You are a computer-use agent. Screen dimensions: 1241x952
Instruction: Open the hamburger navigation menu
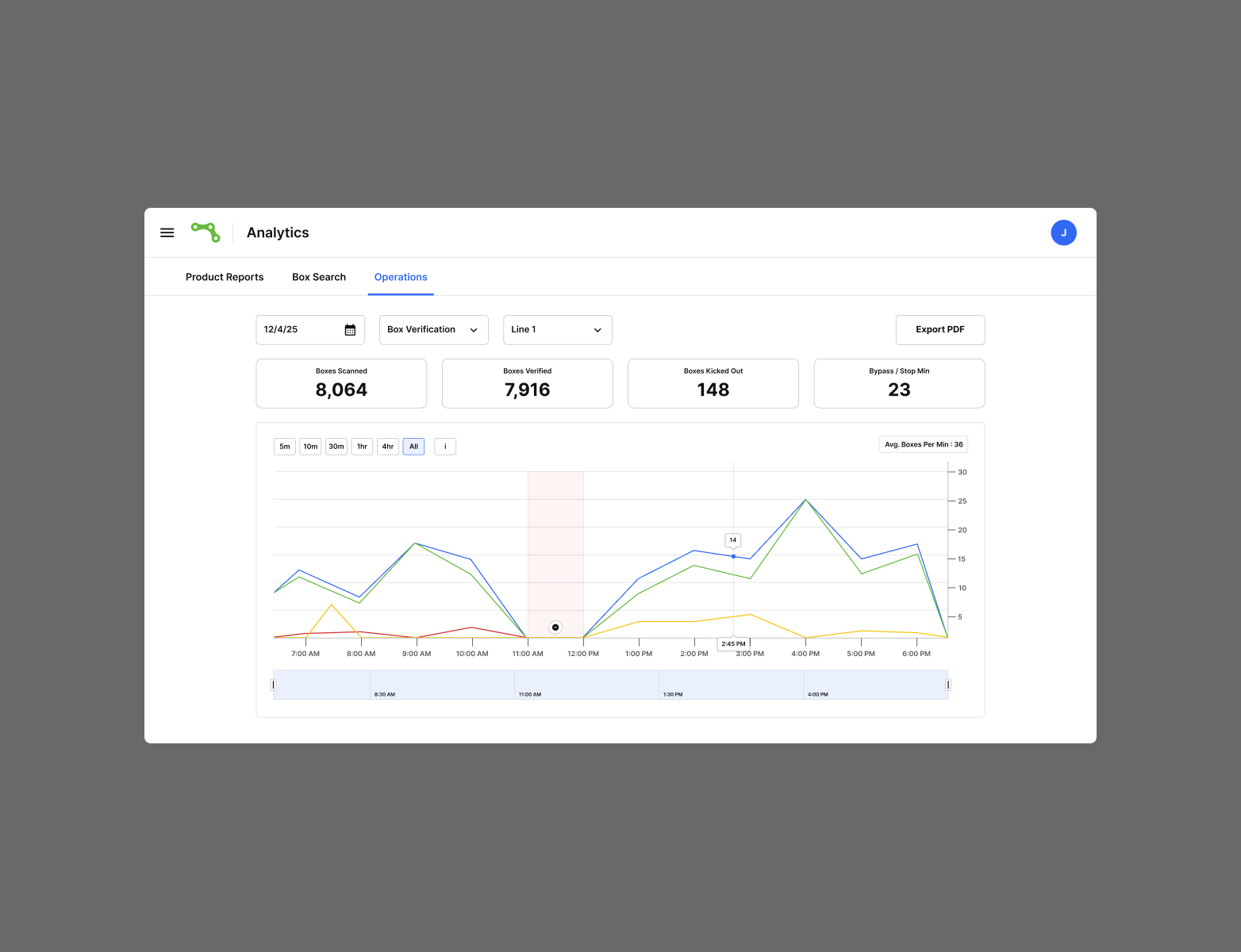coord(167,232)
